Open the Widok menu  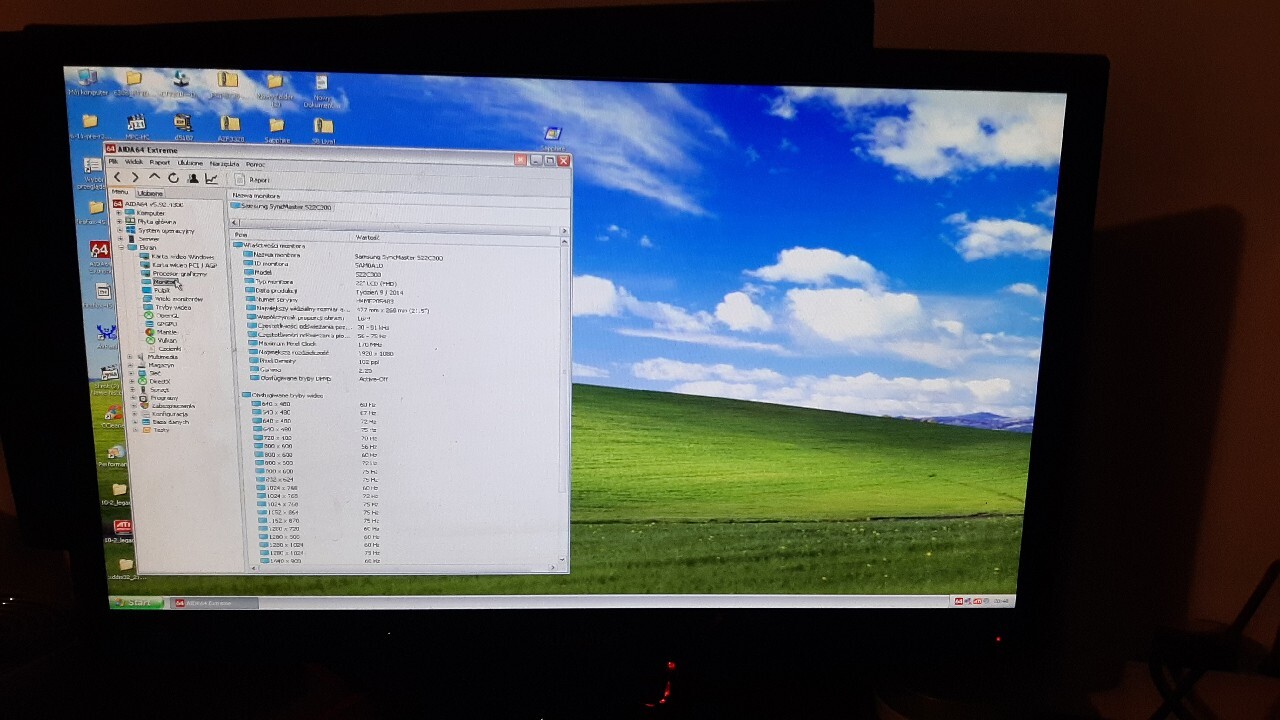133,161
